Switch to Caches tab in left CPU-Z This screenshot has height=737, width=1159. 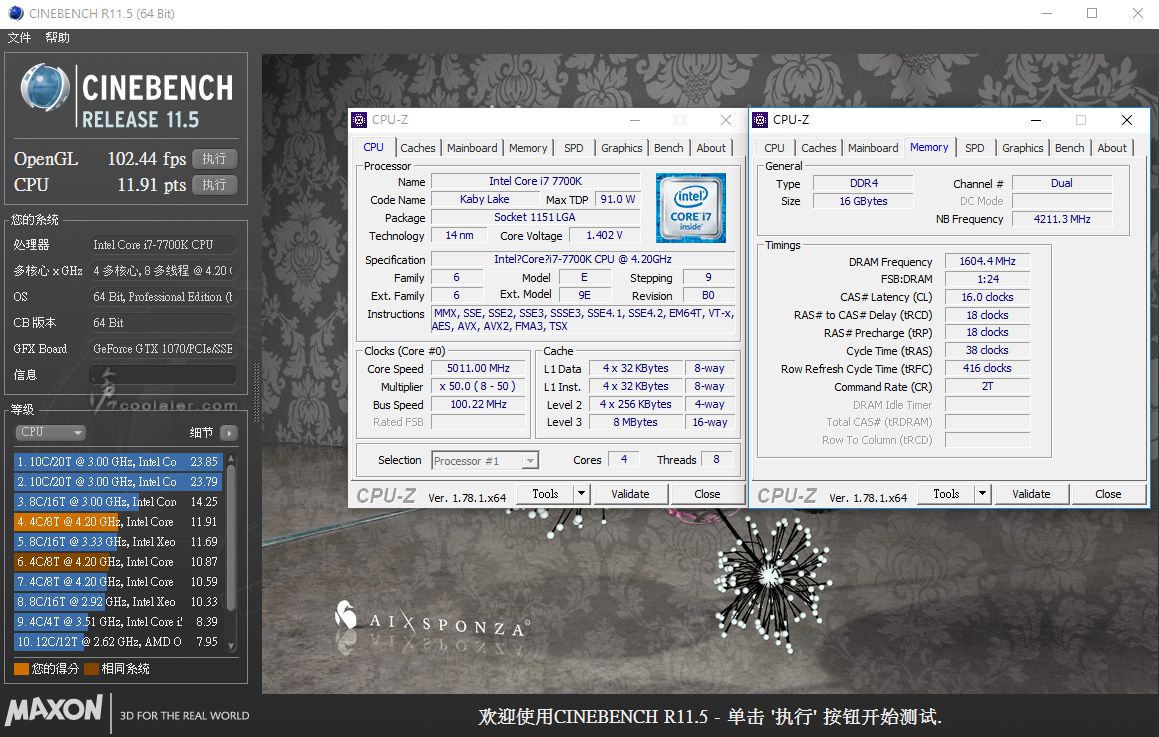coord(418,148)
